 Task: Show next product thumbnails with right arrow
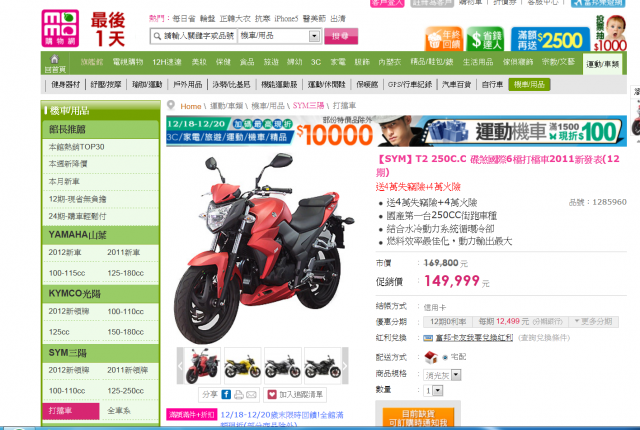(345, 366)
